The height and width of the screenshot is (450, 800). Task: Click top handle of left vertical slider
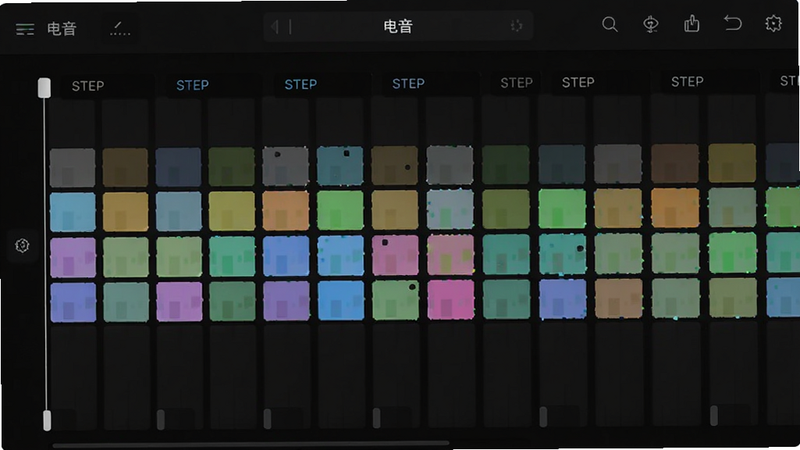pos(44,88)
